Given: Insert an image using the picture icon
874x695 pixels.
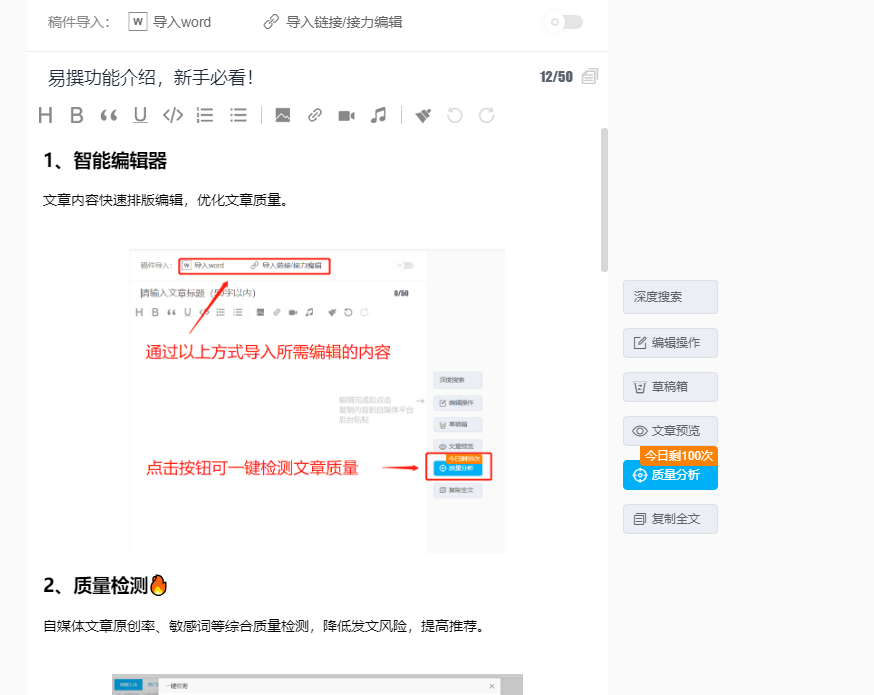Looking at the screenshot, I should 283,115.
